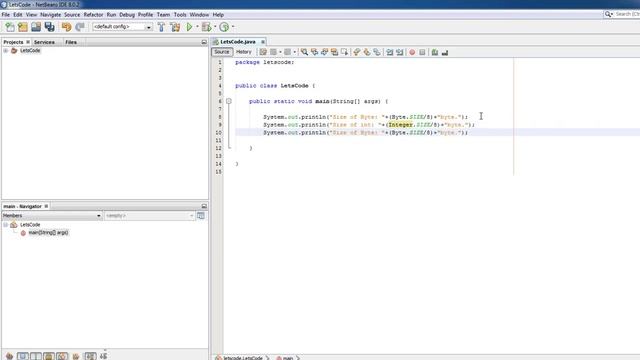The height and width of the screenshot is (360, 640).
Task: Switch to History view button
Action: pos(244,52)
